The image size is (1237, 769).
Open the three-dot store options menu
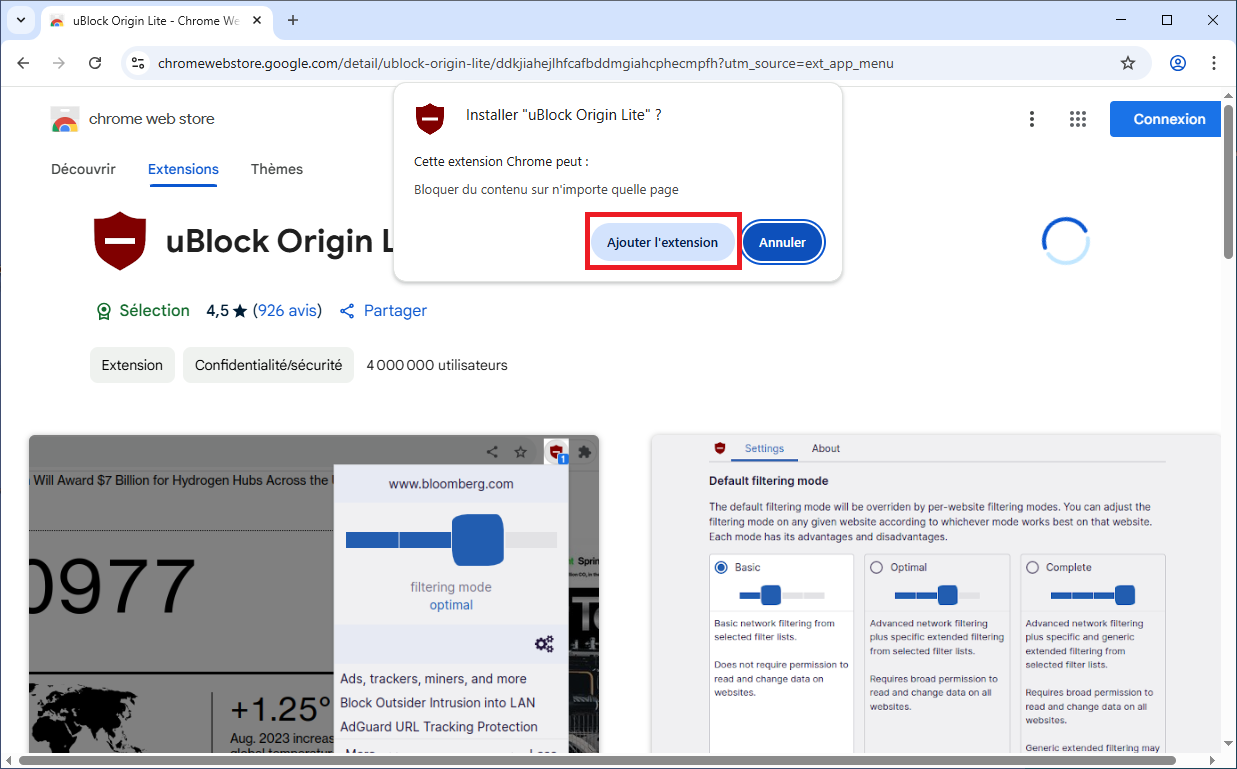click(x=1032, y=119)
